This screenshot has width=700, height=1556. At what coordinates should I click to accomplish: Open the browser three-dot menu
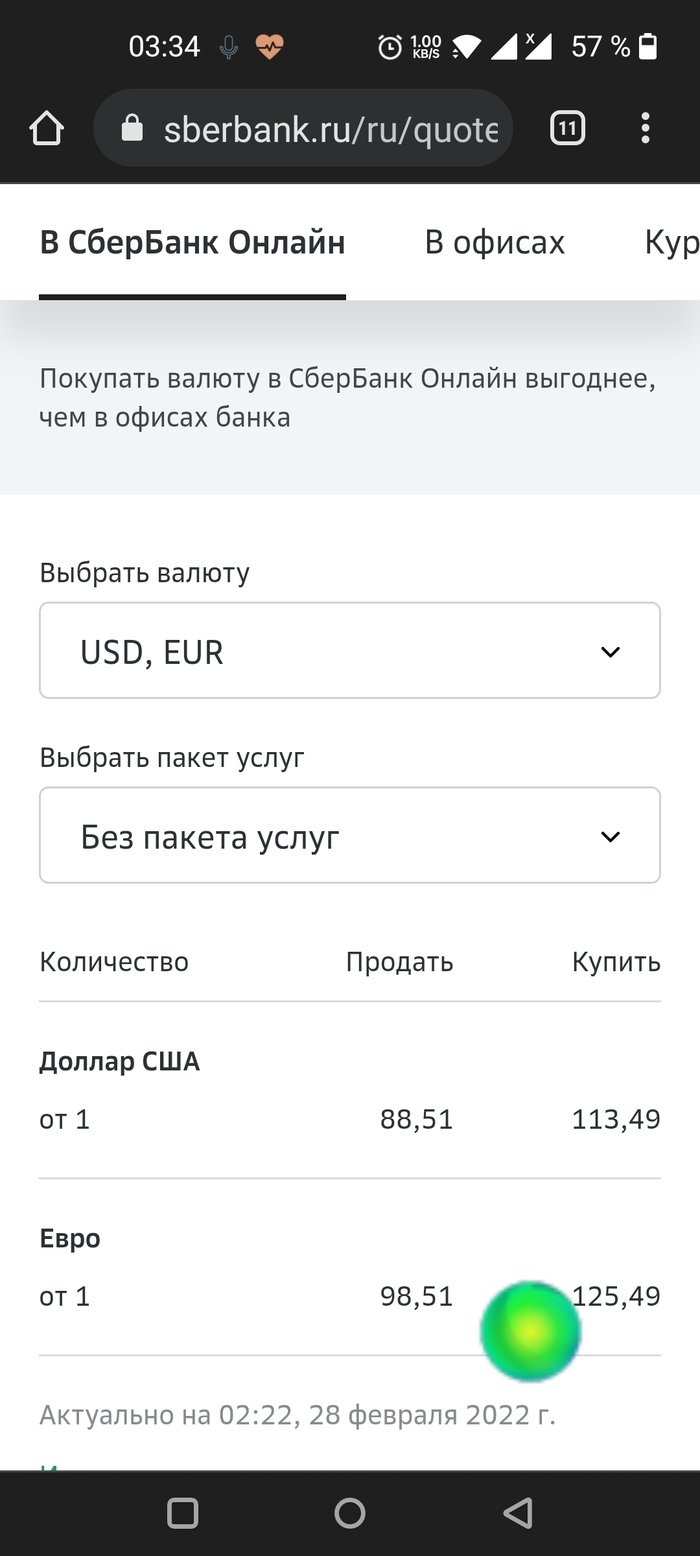646,127
